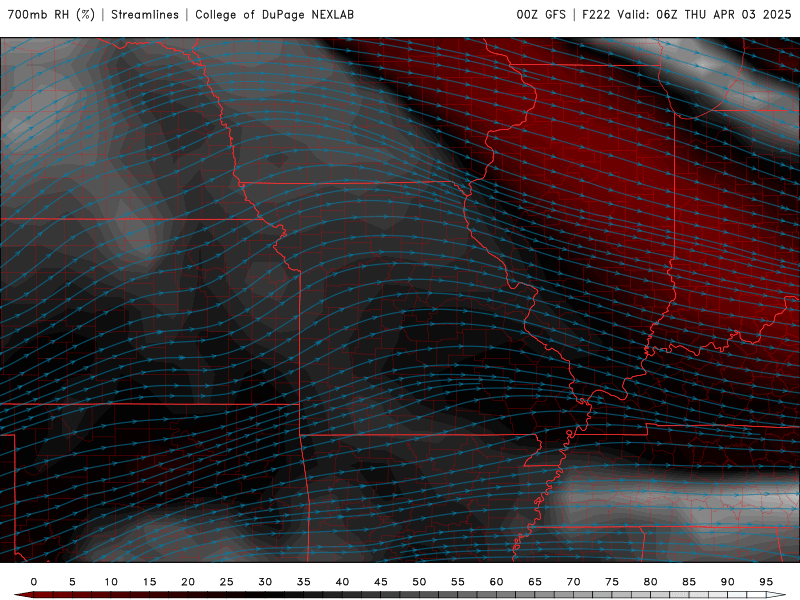Screen dimensions: 800x600
Task: Click the colorbar label "20"
Action: tap(188, 582)
